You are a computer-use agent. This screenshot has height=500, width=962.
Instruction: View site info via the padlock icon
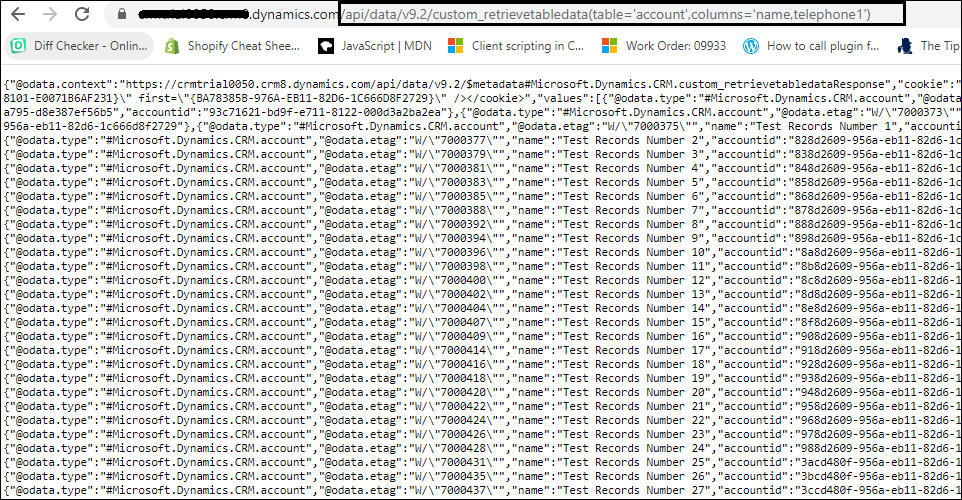pos(123,15)
